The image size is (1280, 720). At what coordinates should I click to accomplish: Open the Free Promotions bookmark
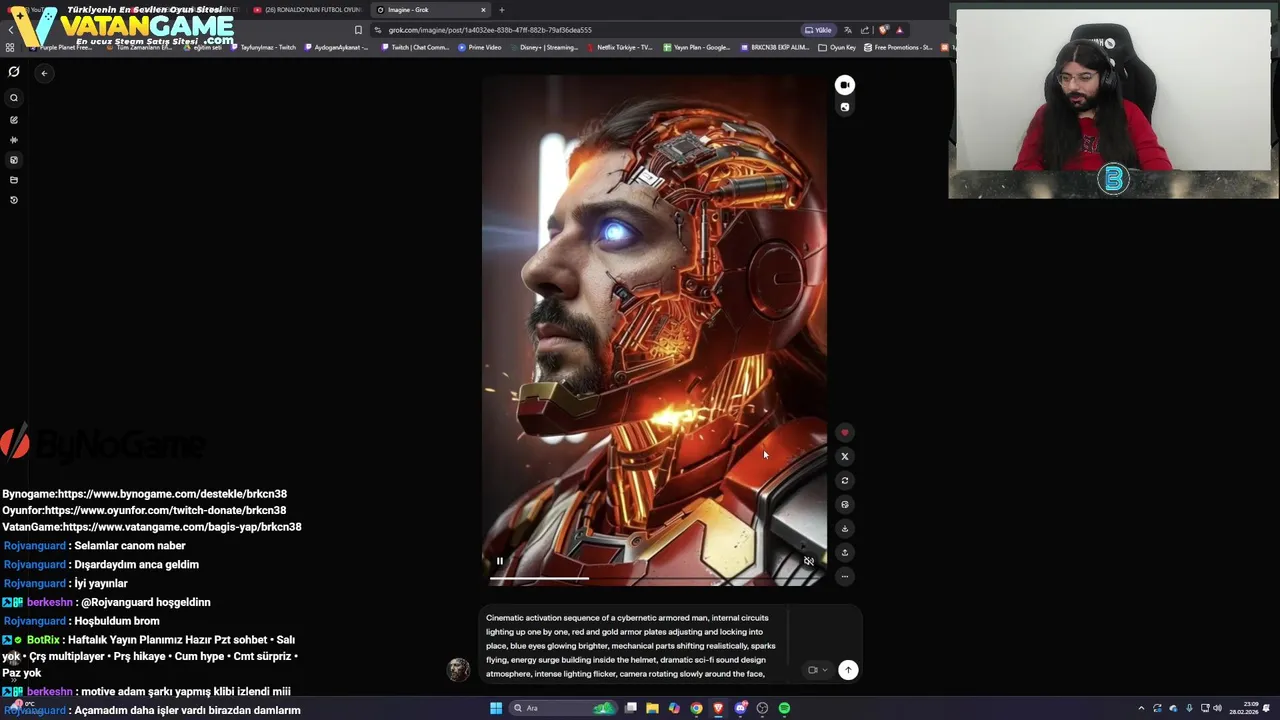898,47
